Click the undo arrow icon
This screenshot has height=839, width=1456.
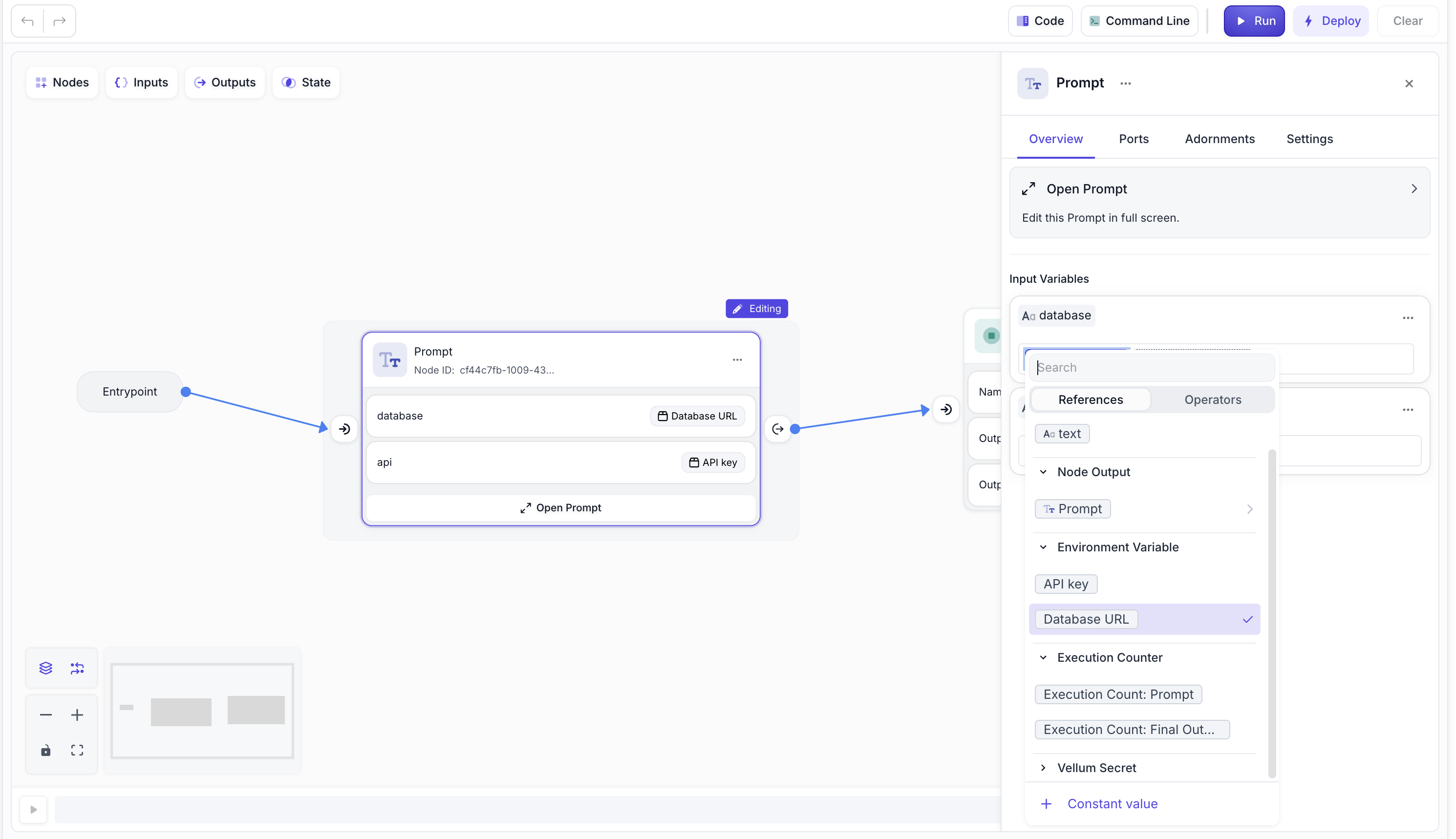[27, 21]
